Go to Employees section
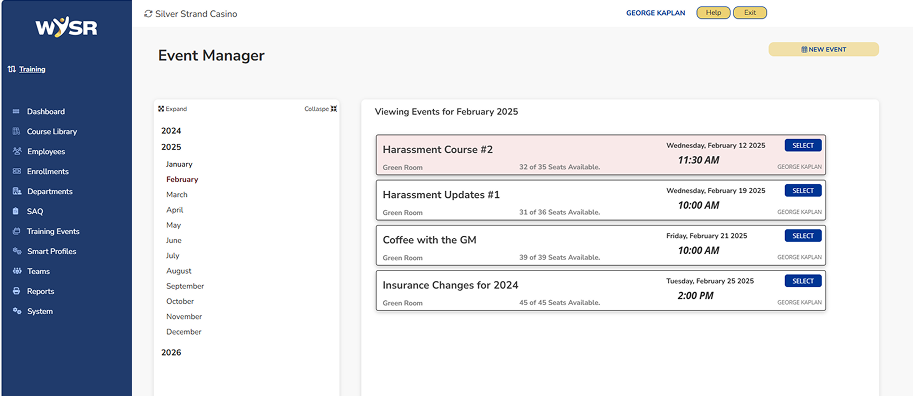 (x=46, y=151)
